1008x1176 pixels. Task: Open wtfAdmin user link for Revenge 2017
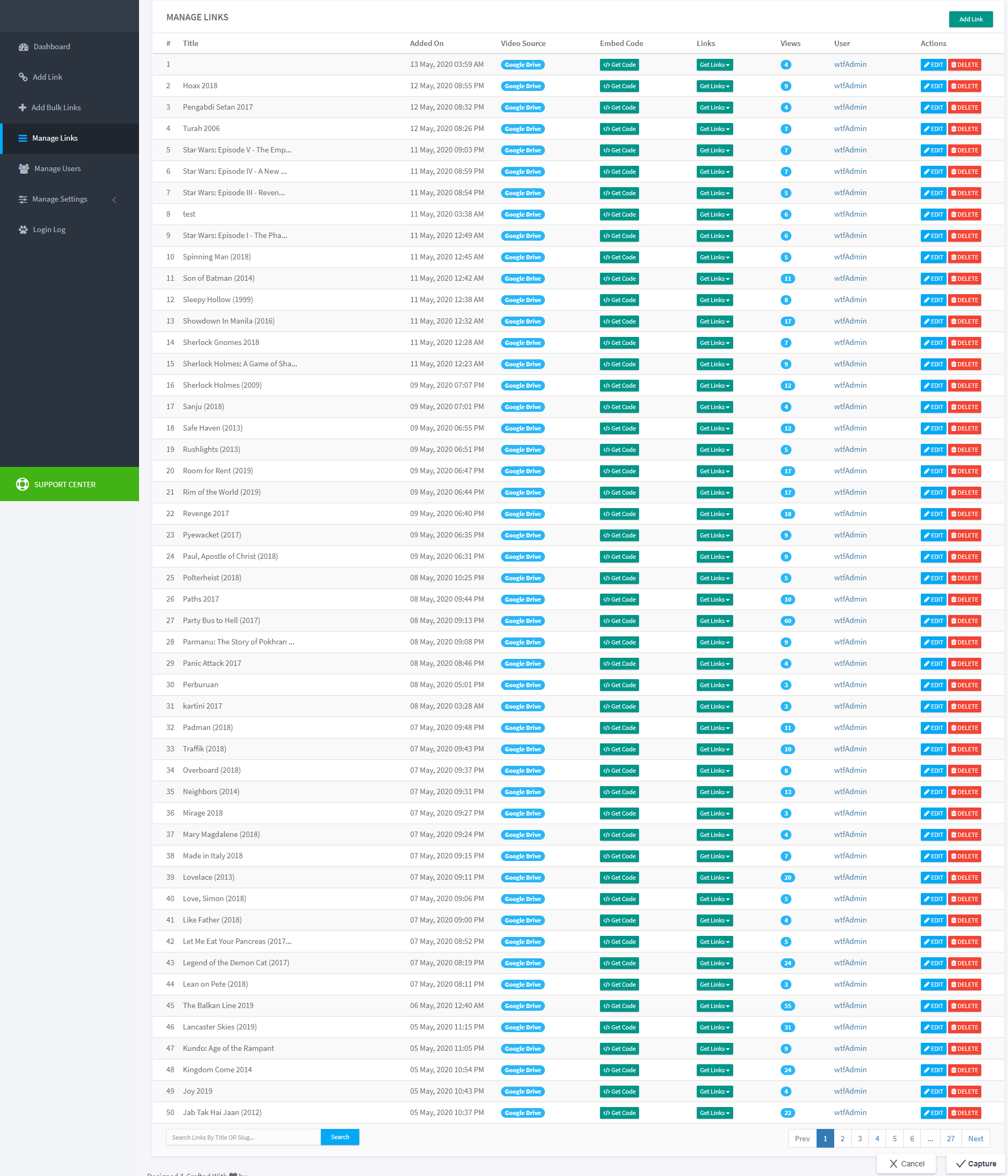tap(850, 513)
